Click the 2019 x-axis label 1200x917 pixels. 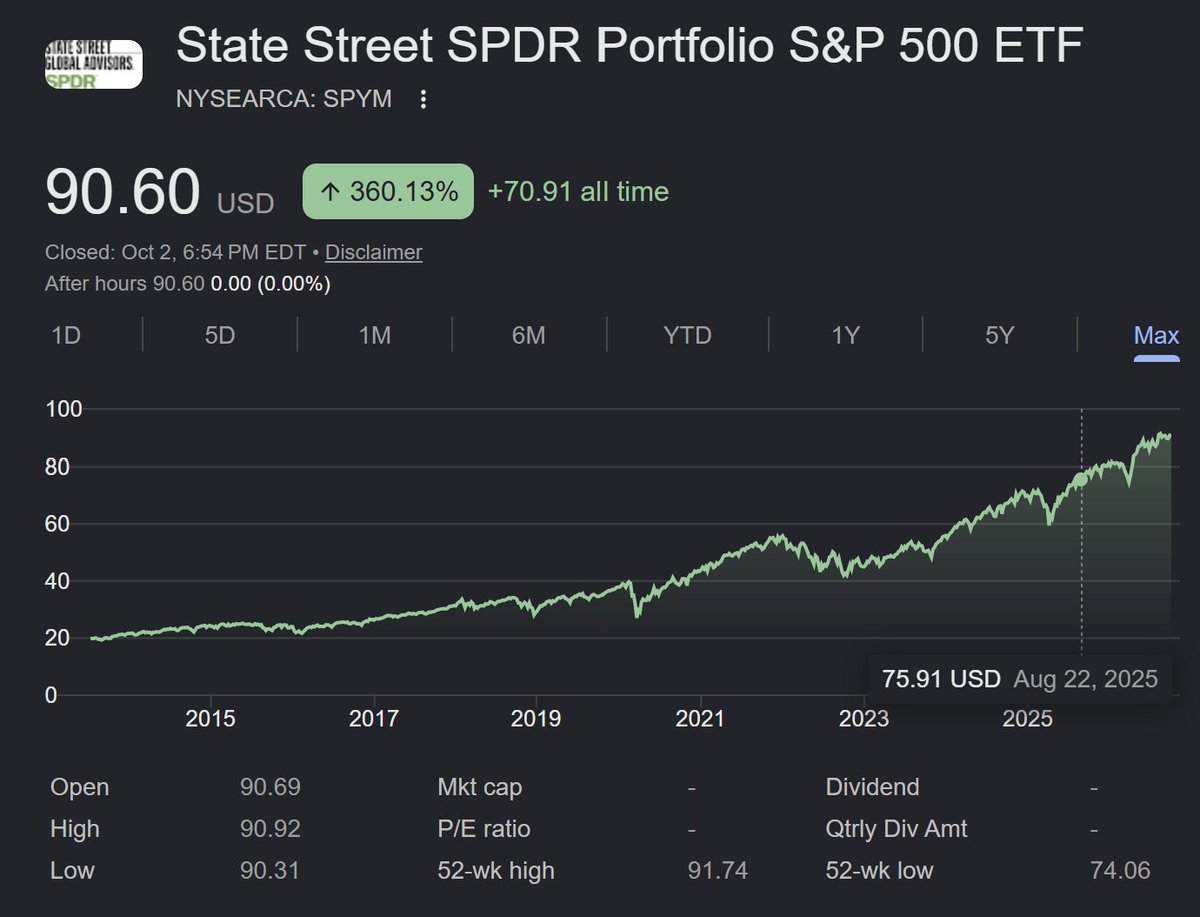coord(535,719)
